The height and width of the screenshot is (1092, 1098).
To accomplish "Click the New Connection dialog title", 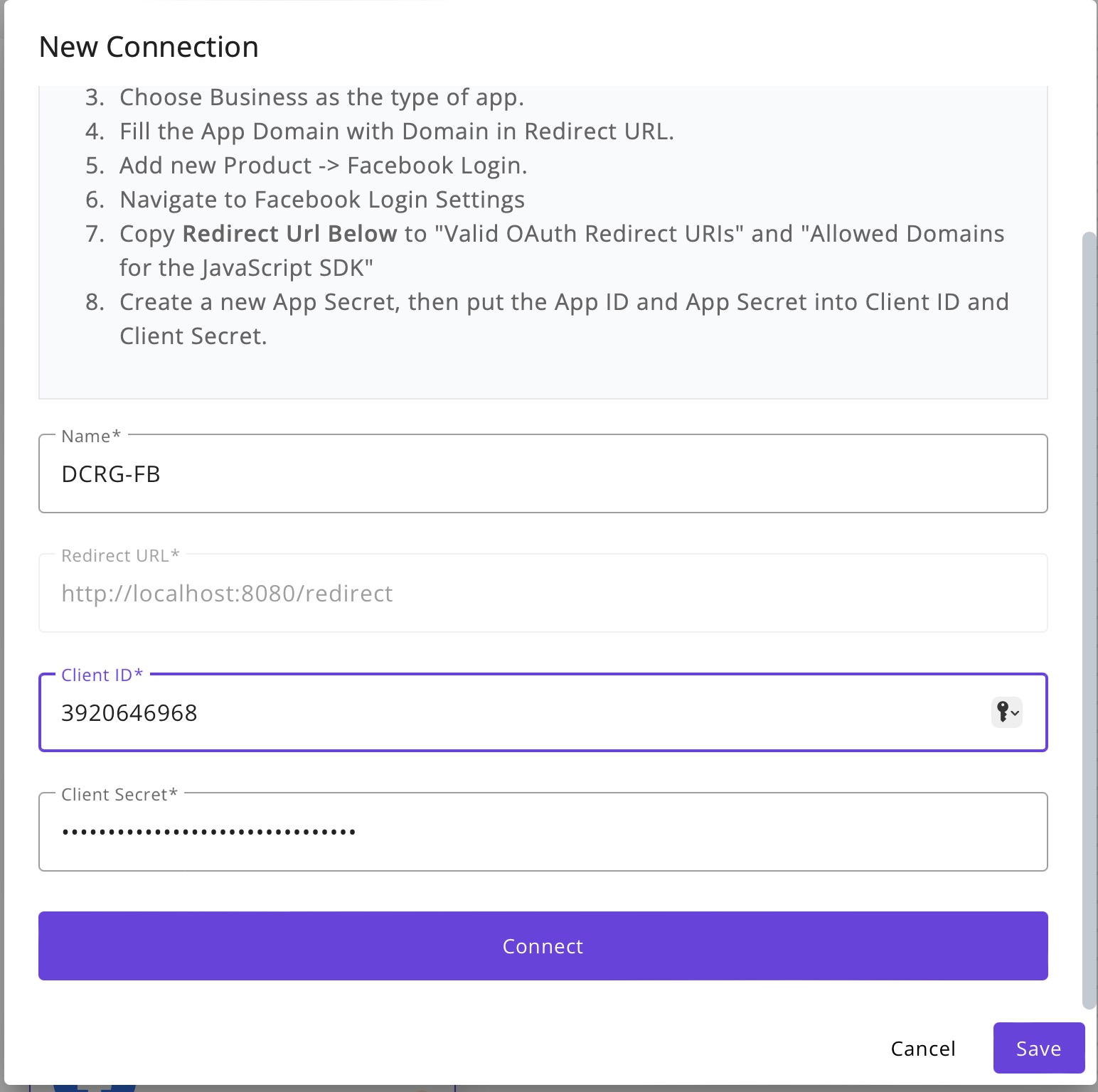I will (x=149, y=47).
